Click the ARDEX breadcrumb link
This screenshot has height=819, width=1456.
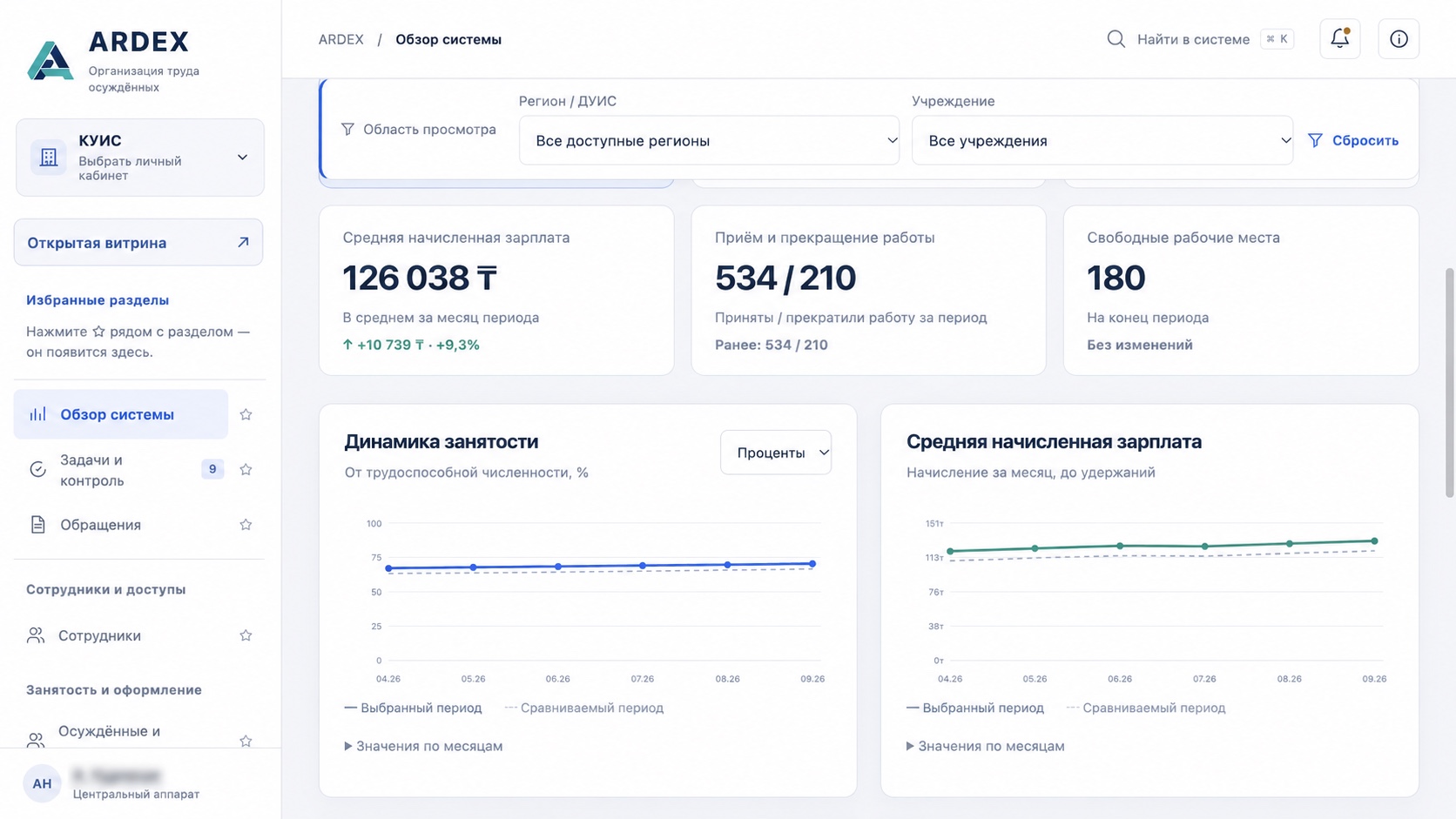click(340, 39)
